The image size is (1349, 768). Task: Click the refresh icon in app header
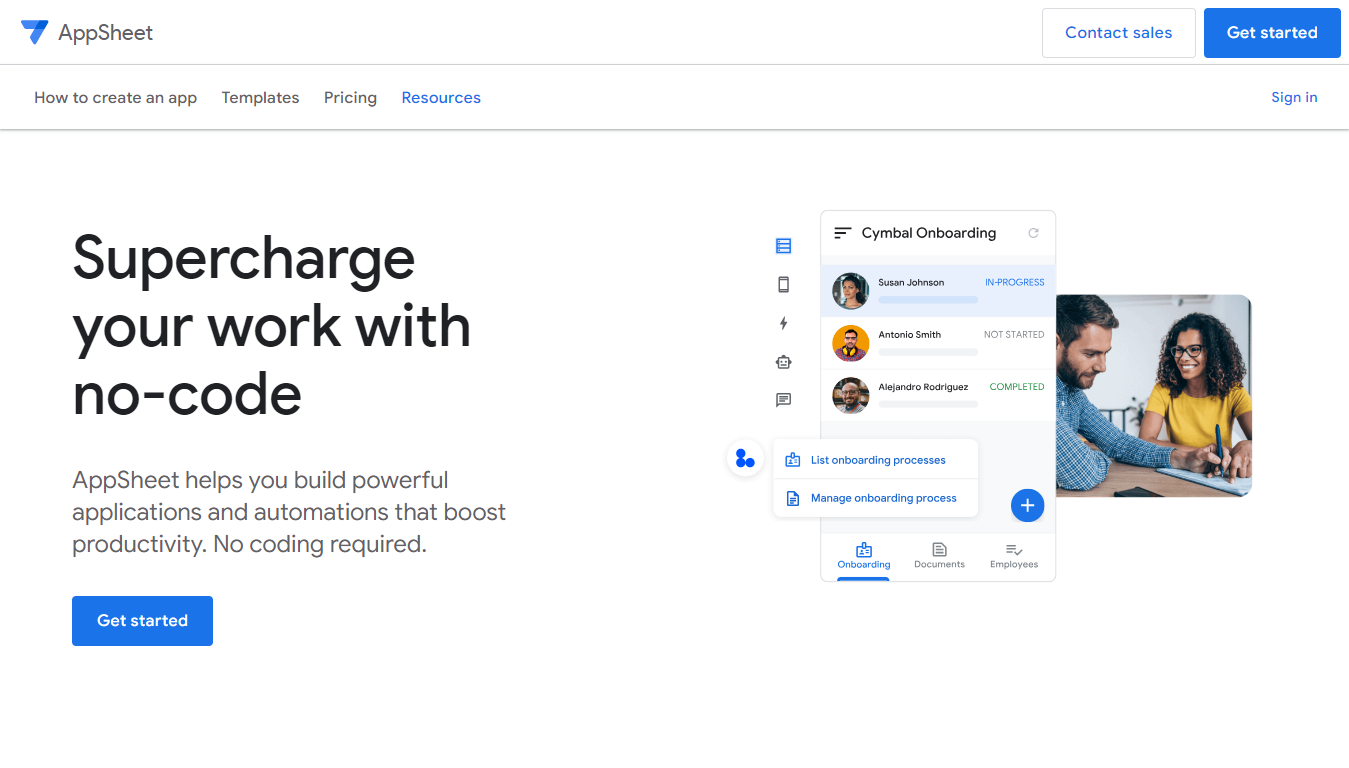[x=1034, y=233]
